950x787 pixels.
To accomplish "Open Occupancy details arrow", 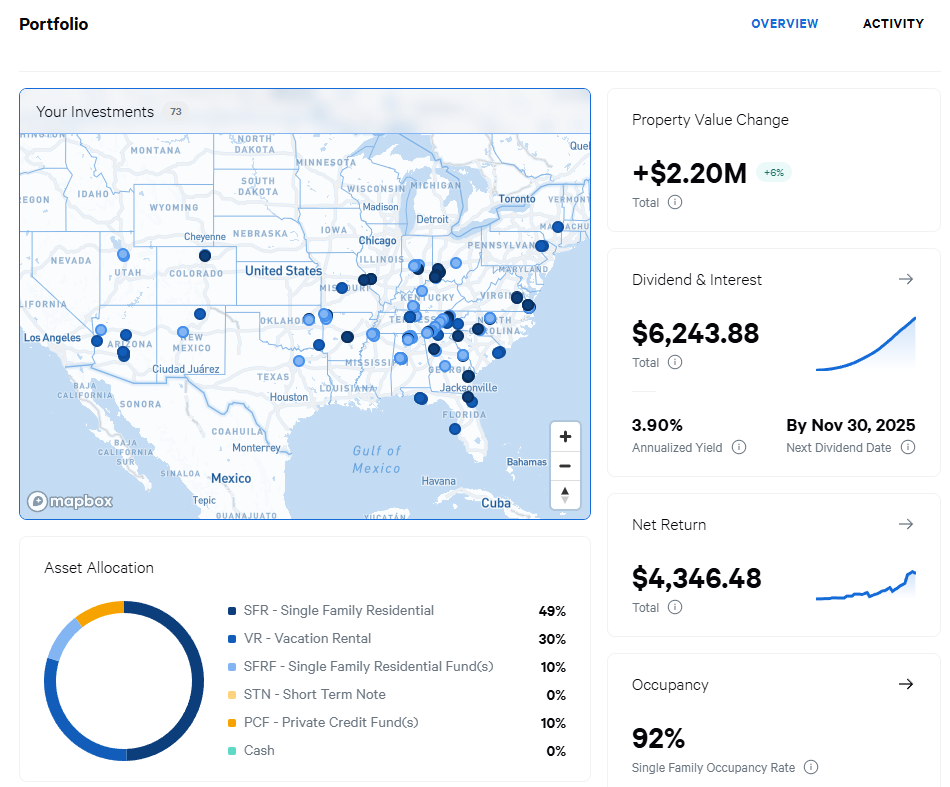I will [906, 684].
